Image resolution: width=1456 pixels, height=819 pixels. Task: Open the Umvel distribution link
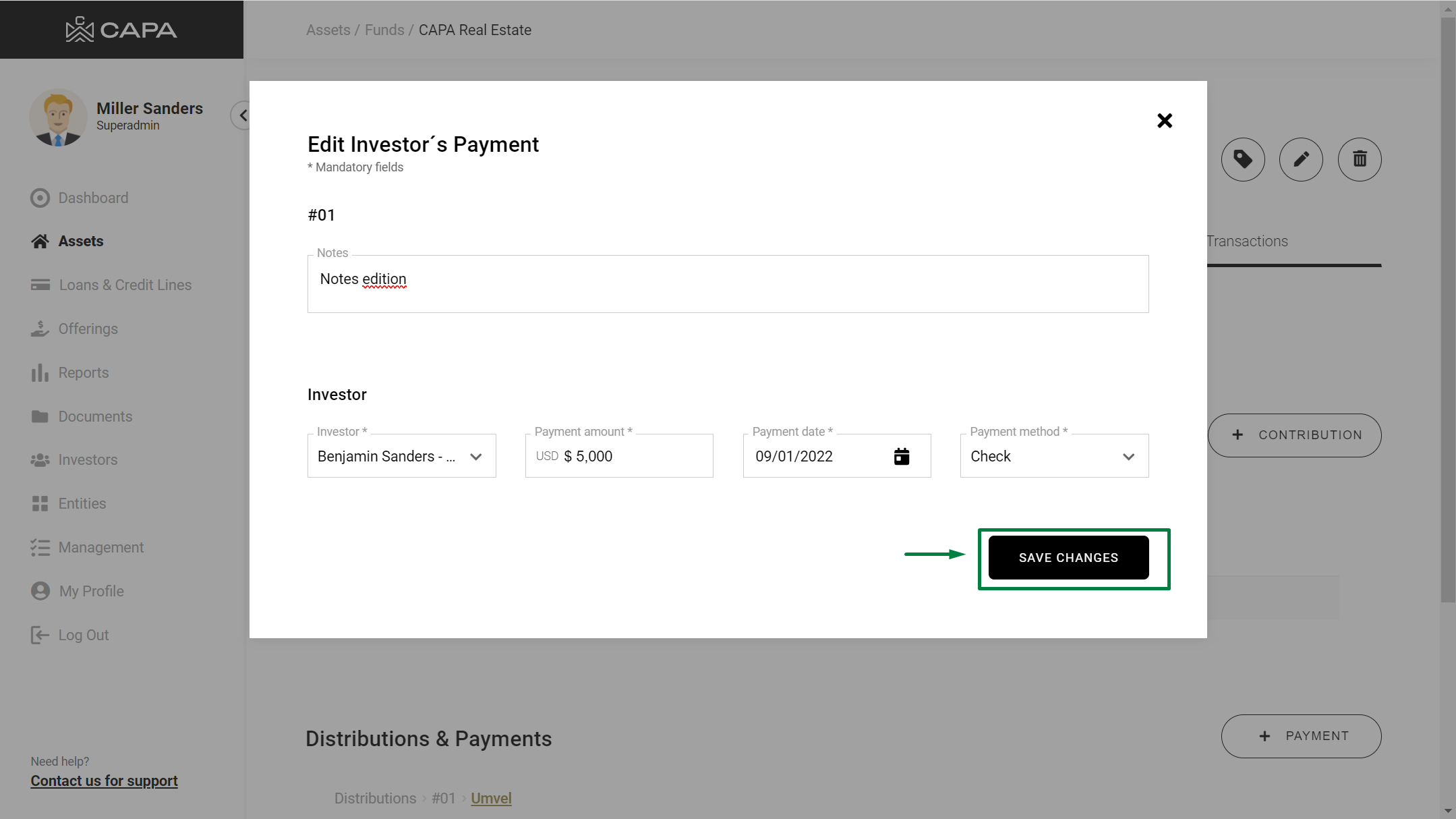coord(491,798)
